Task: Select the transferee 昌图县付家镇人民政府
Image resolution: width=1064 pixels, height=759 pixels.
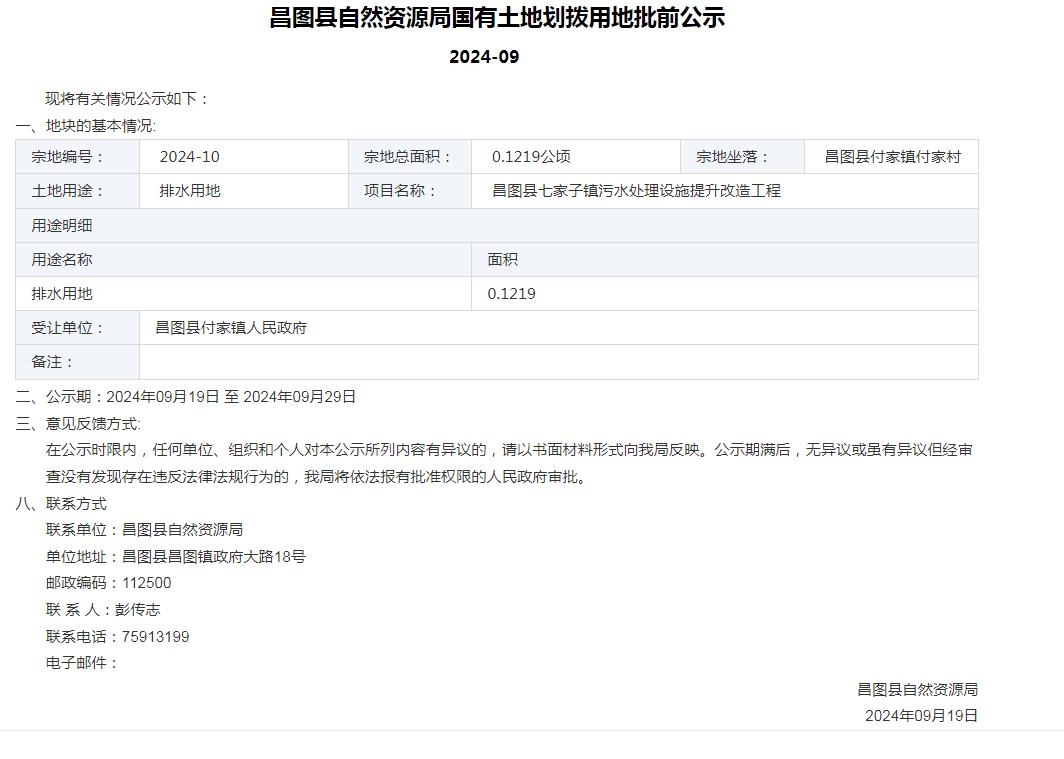Action: point(231,328)
